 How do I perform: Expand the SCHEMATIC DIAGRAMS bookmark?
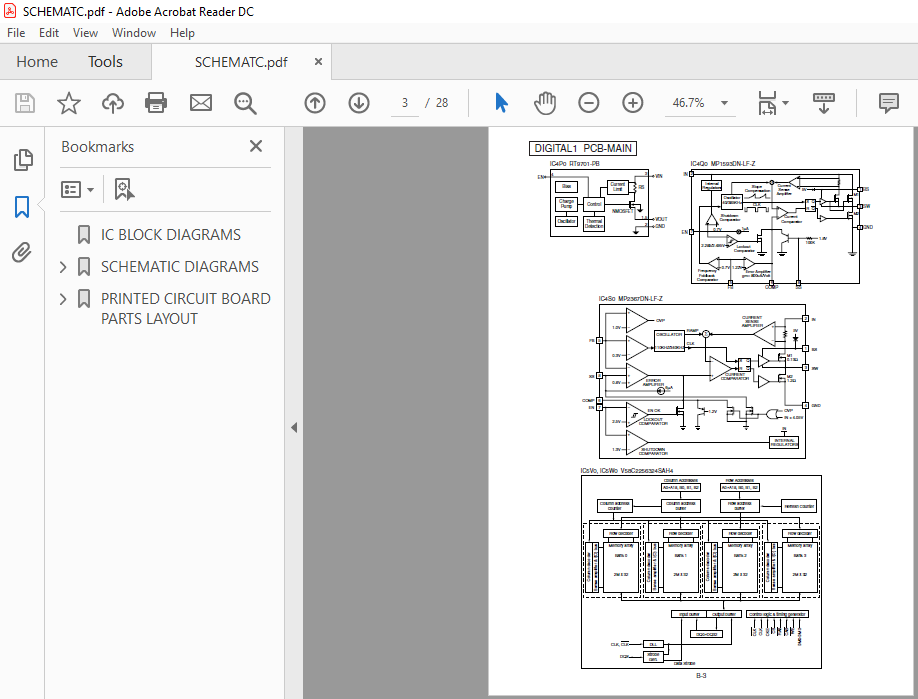(63, 267)
